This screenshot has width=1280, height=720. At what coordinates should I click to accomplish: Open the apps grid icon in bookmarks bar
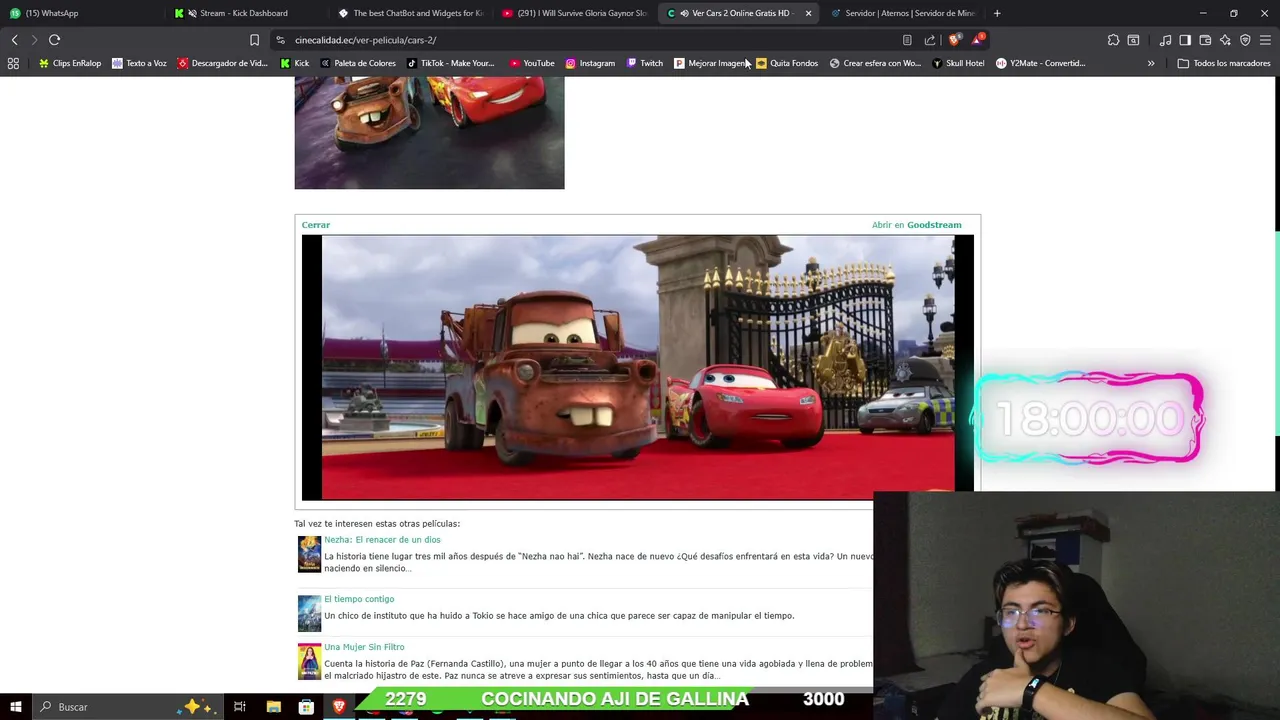(13, 63)
